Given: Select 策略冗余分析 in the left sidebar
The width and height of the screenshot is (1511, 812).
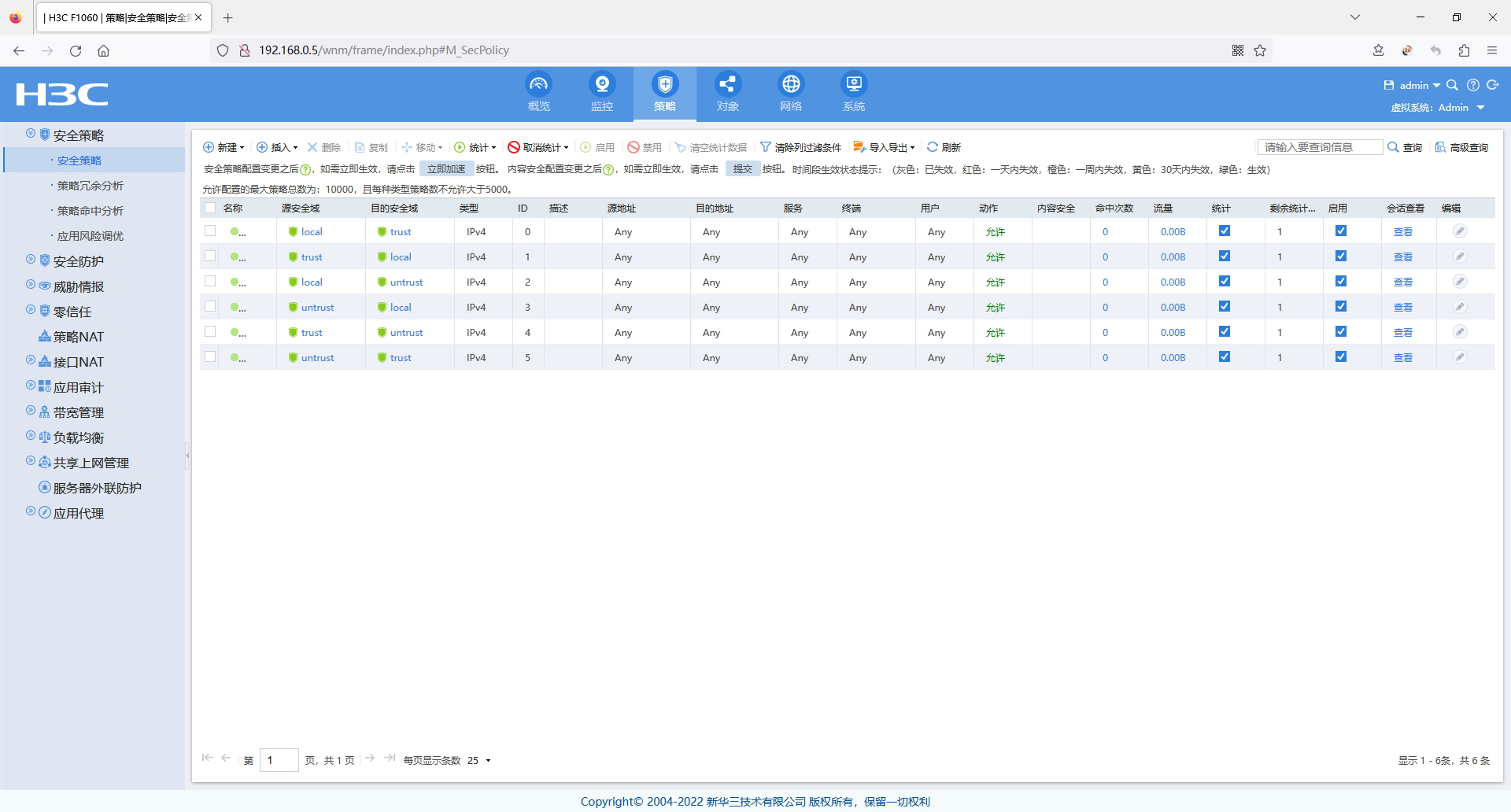Looking at the screenshot, I should point(91,186).
